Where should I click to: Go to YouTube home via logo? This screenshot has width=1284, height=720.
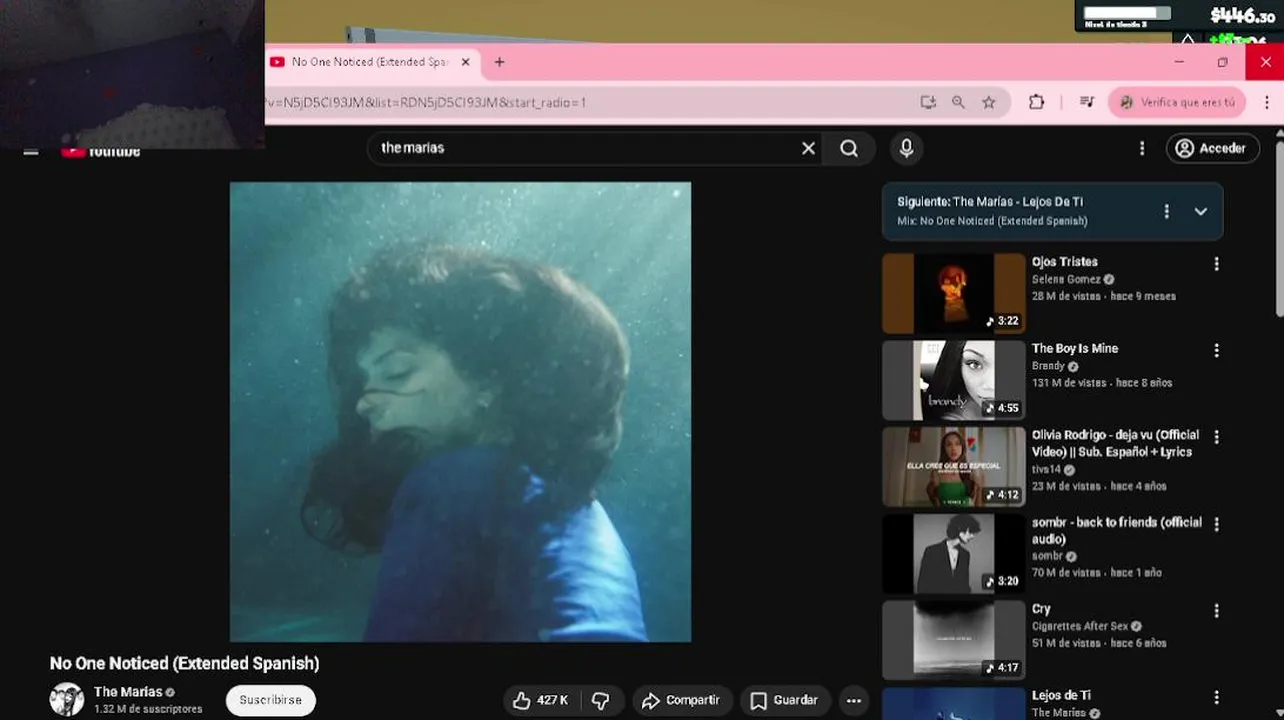pyautogui.click(x=101, y=152)
